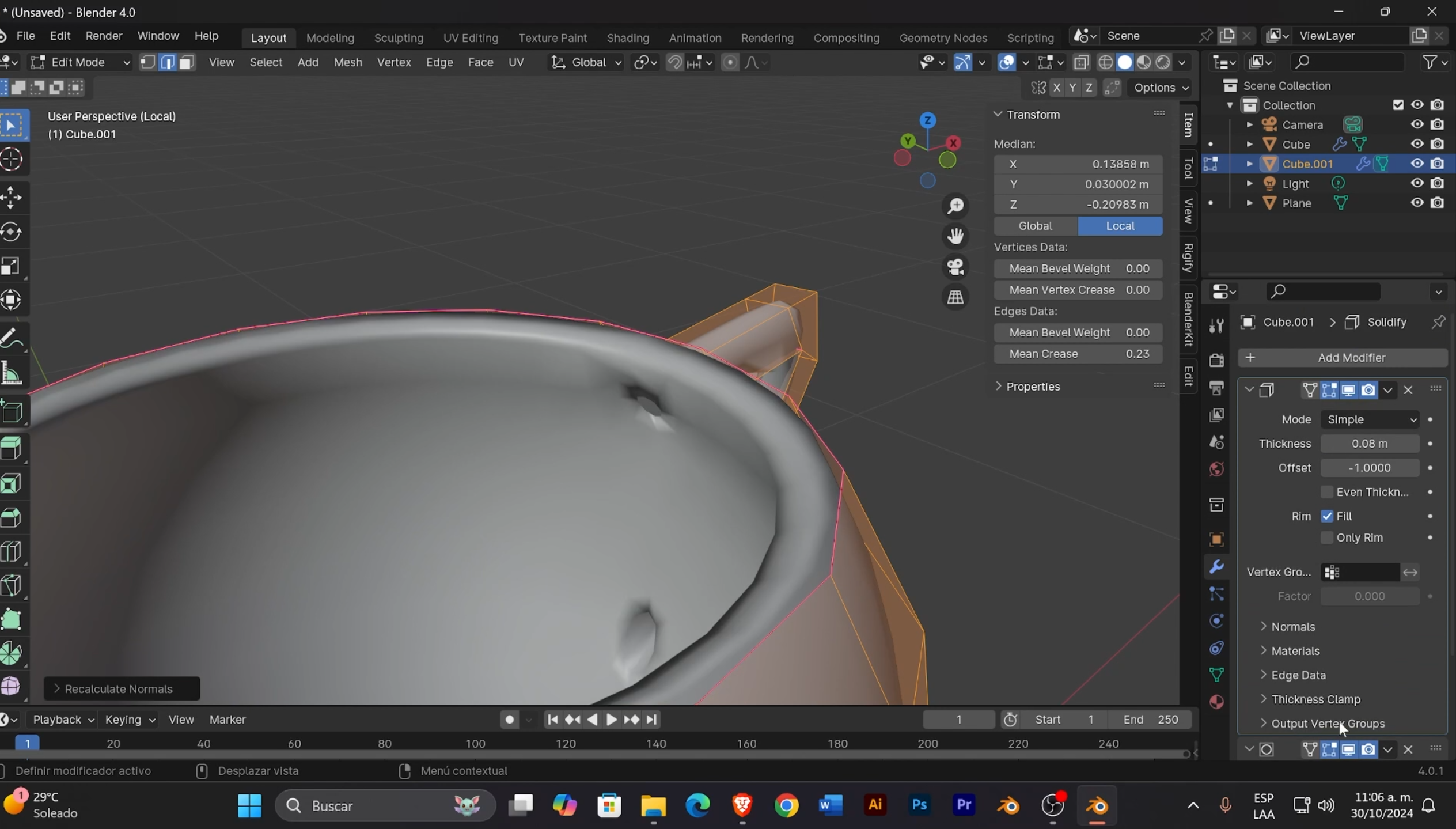This screenshot has height=829, width=1456.
Task: Select the Rotate tool
Action: [12, 232]
